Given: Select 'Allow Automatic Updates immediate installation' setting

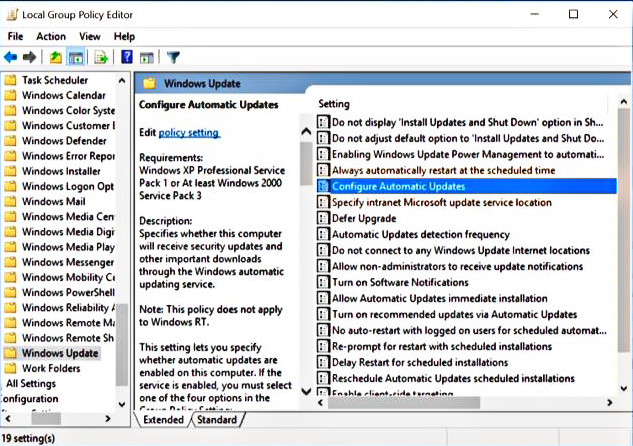Looking at the screenshot, I should [440, 298].
